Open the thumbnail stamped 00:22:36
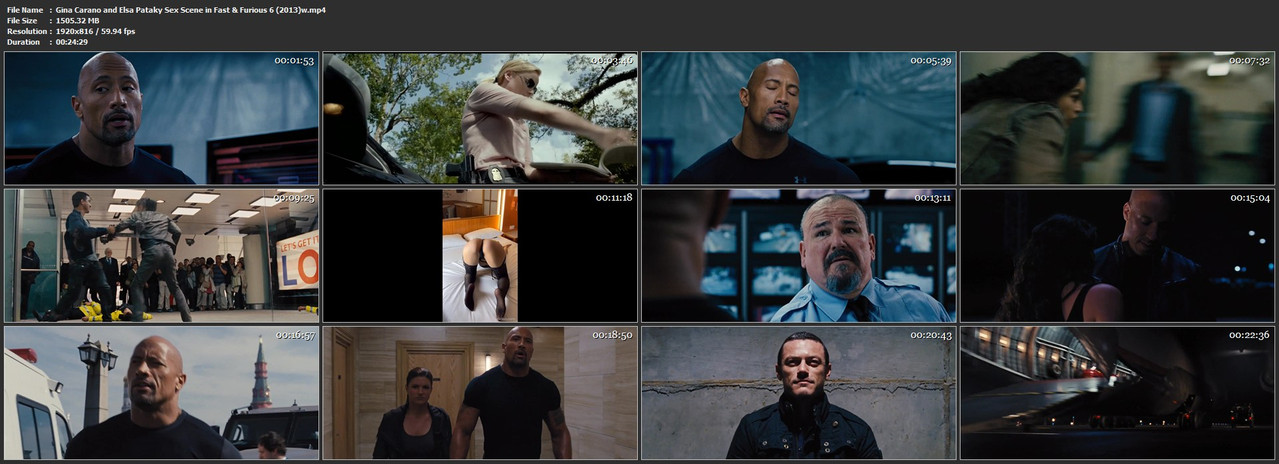This screenshot has width=1279, height=464. 1118,392
